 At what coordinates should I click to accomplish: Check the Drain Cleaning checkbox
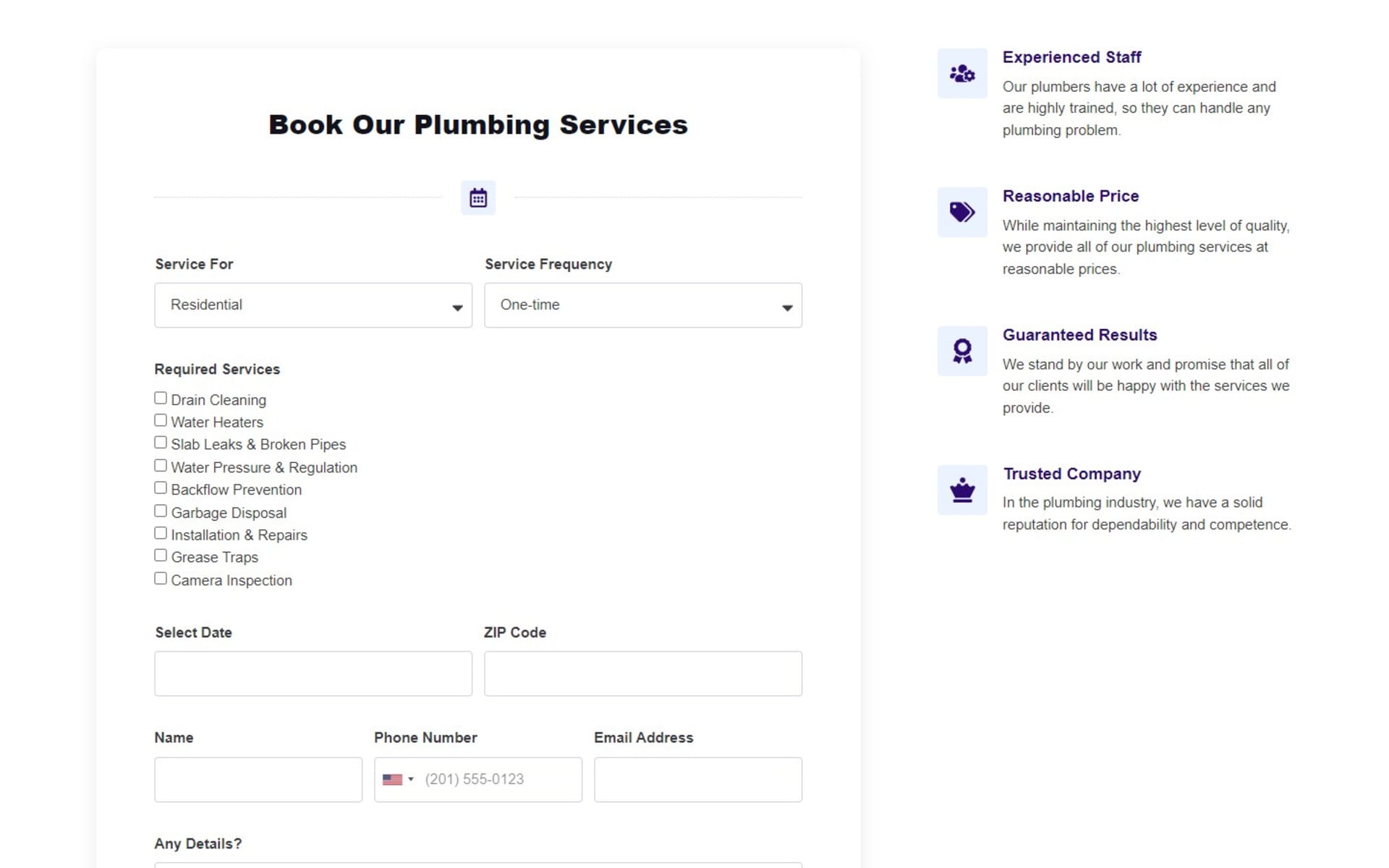[x=161, y=398]
